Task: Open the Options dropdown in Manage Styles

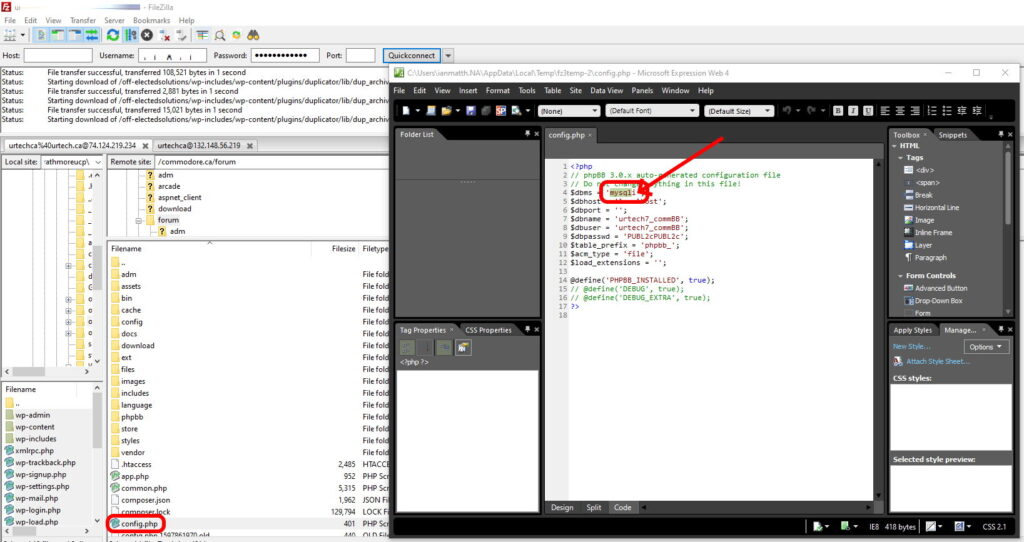Action: [987, 347]
